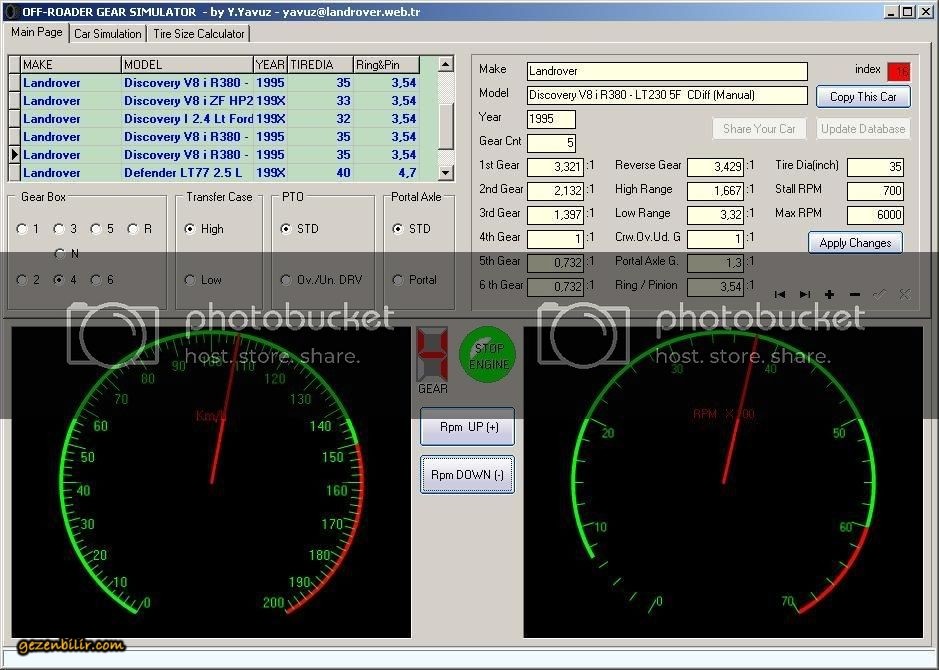
Task: Choose Portal option under Portal Axle
Action: pyautogui.click(x=399, y=280)
